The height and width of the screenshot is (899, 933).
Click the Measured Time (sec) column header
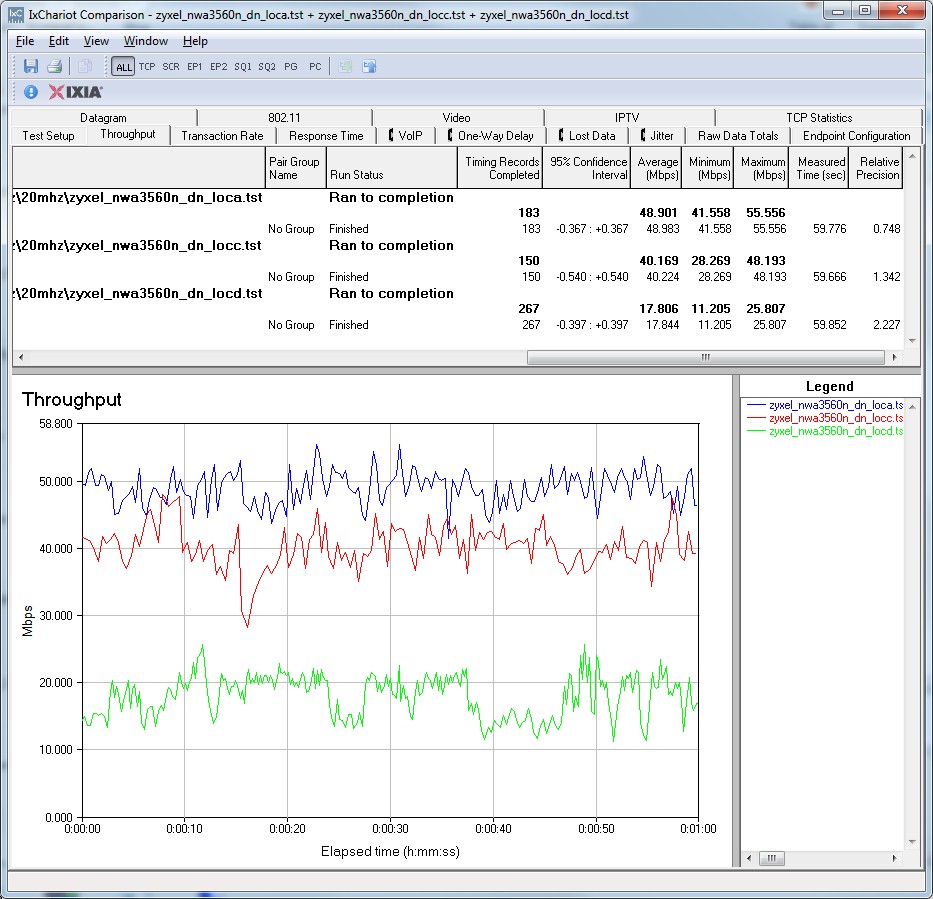coord(818,168)
